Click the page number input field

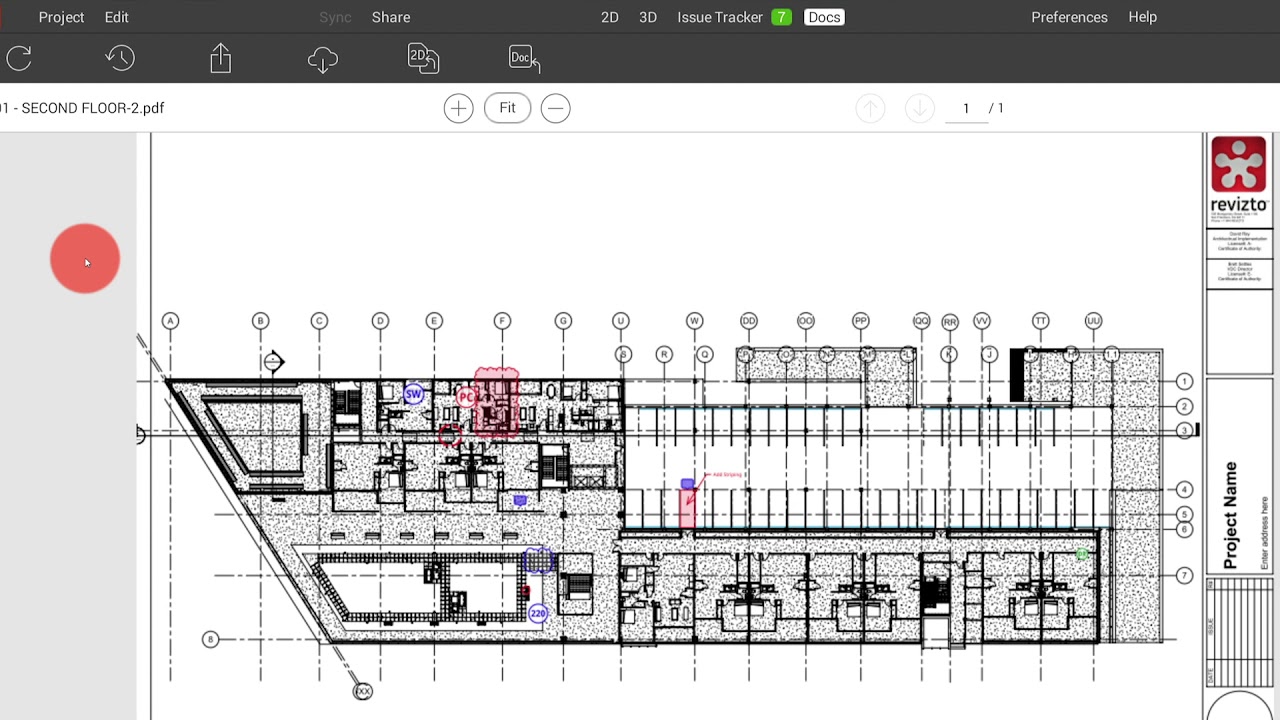[x=966, y=108]
